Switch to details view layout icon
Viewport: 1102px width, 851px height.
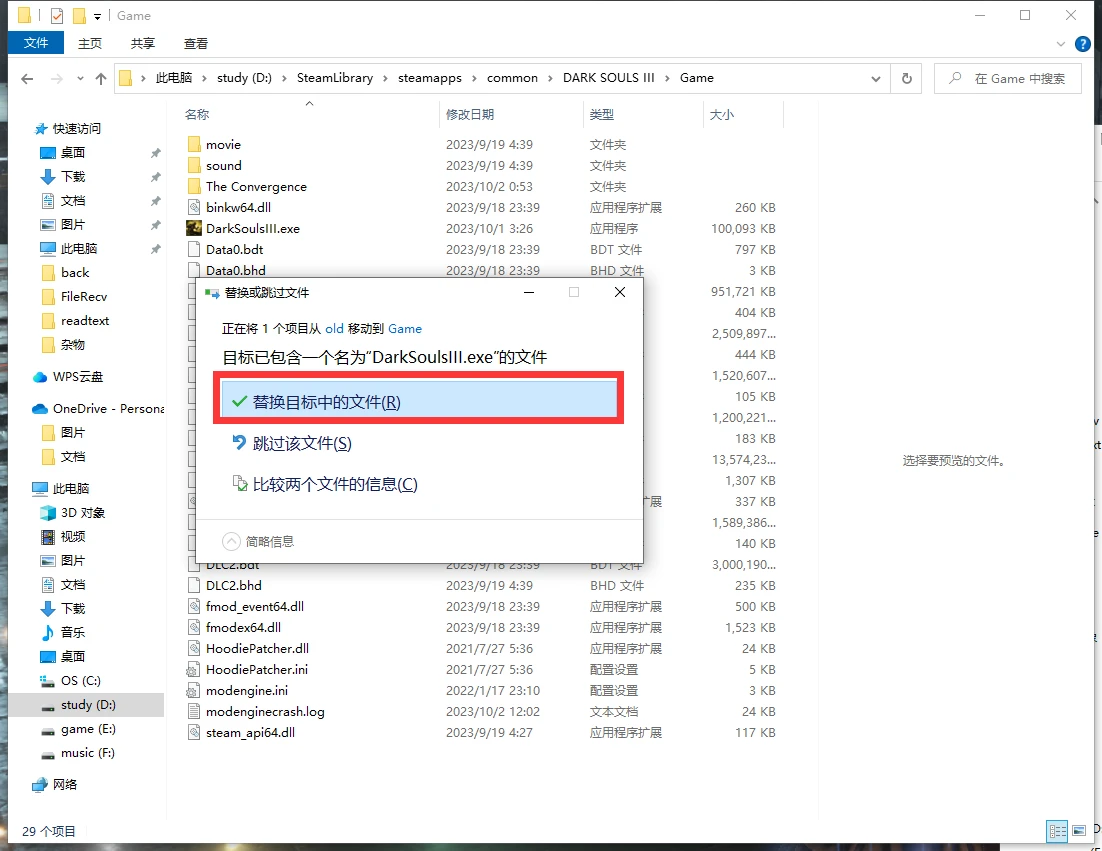(1057, 831)
